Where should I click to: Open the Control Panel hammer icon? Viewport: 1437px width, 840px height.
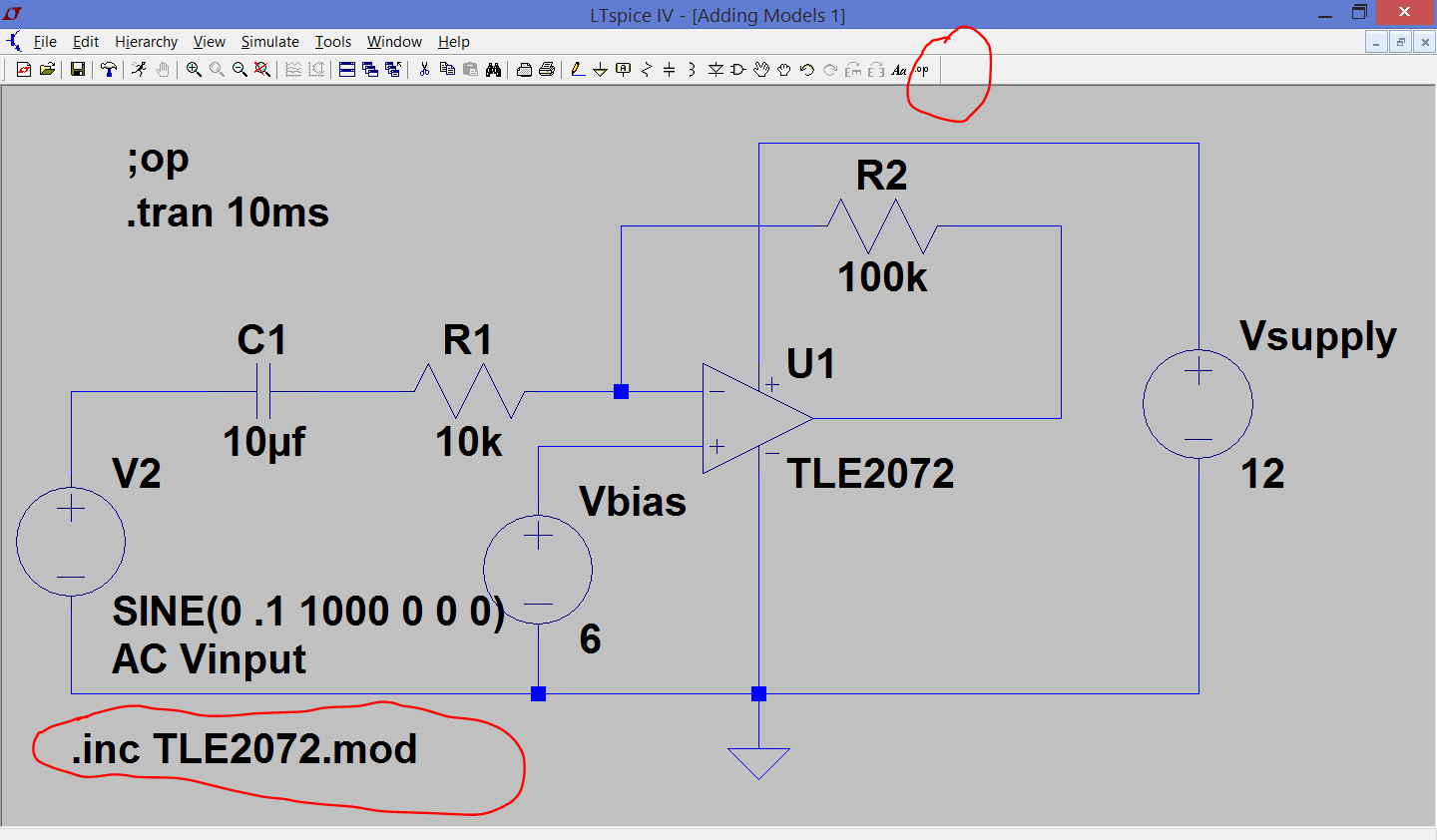point(108,70)
